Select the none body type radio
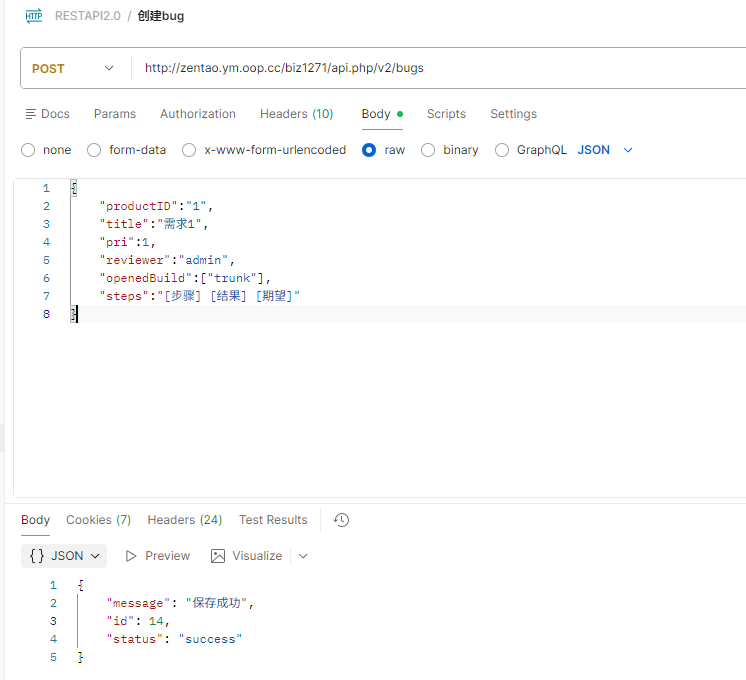This screenshot has height=680, width=746. [28, 150]
